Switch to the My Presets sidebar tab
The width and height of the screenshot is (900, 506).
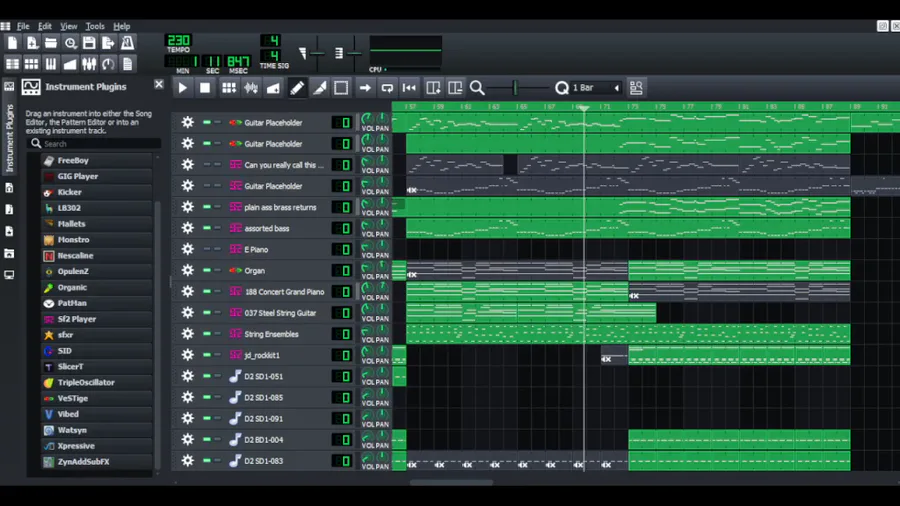click(9, 231)
